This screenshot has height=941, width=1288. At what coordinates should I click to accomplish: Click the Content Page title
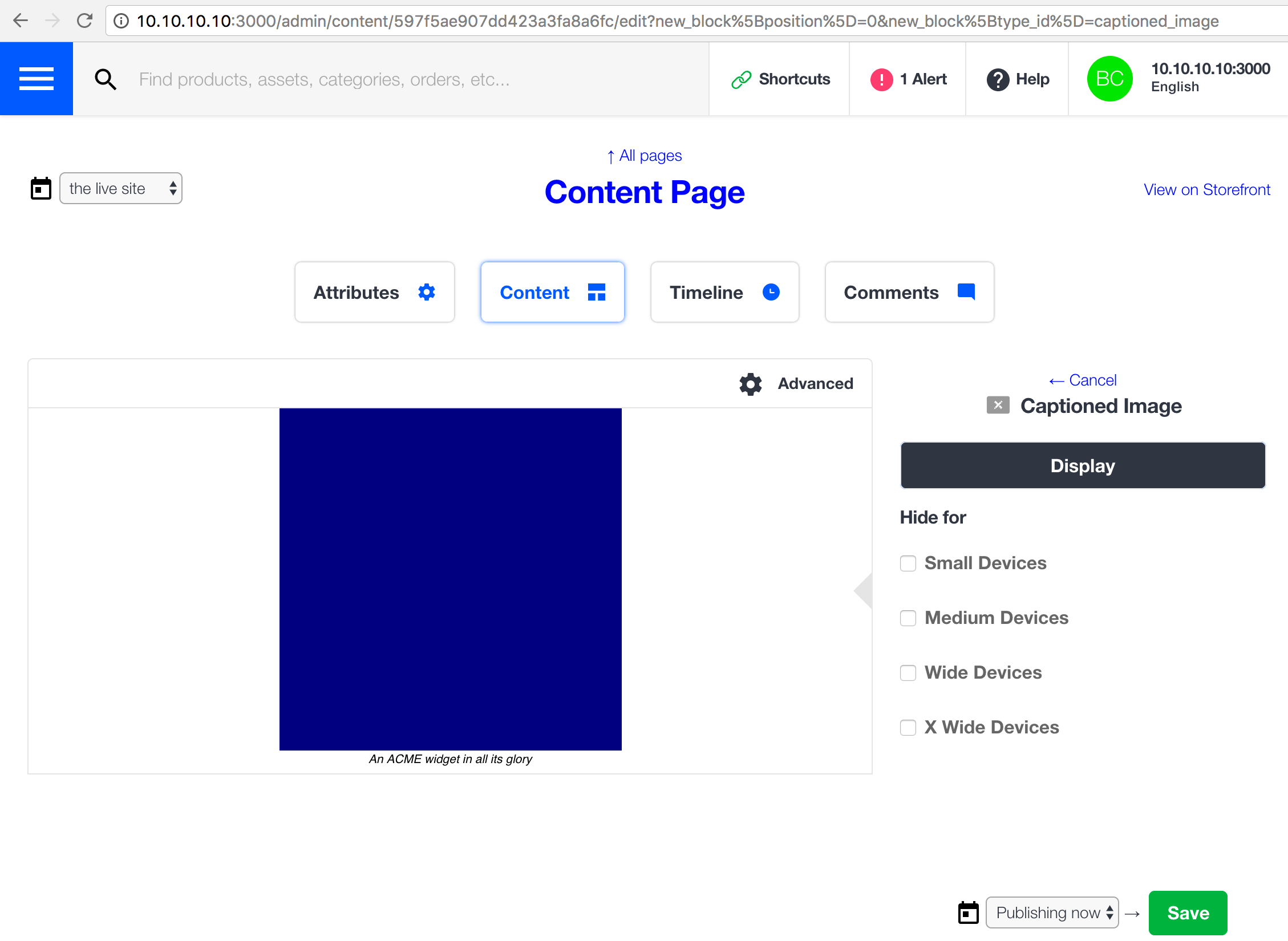tap(645, 192)
